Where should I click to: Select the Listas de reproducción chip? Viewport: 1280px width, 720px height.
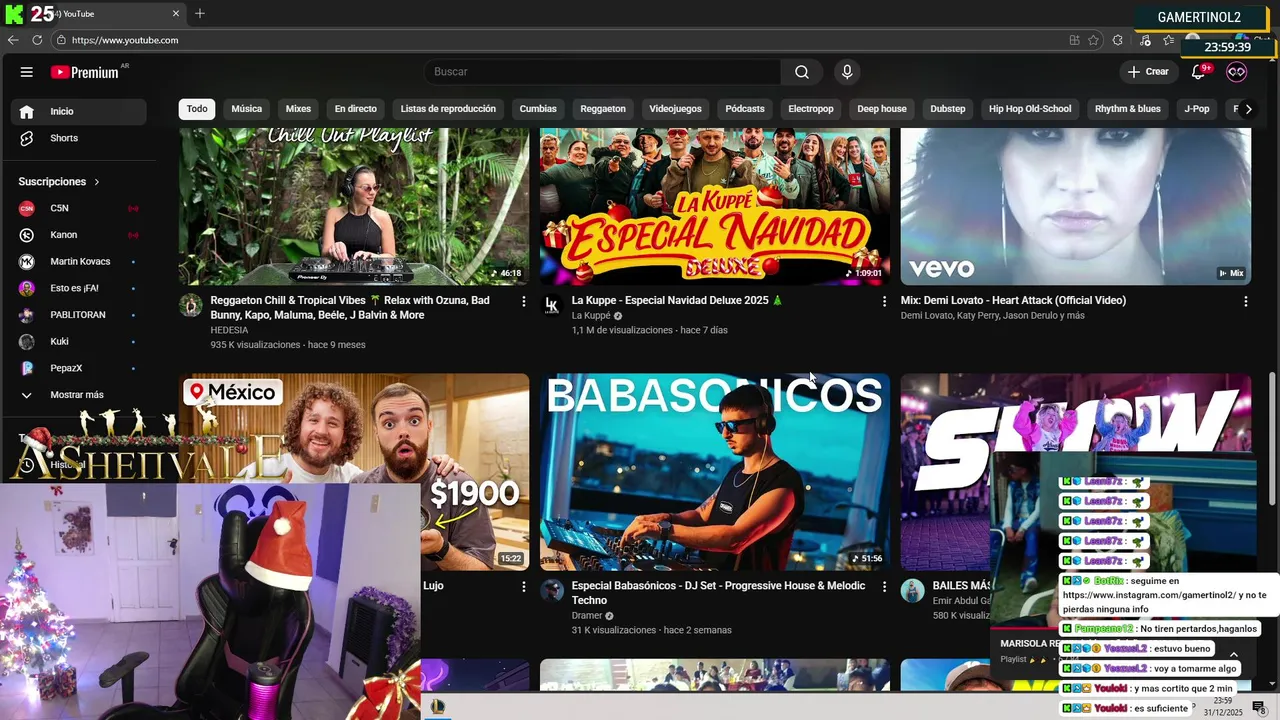pyautogui.click(x=448, y=109)
